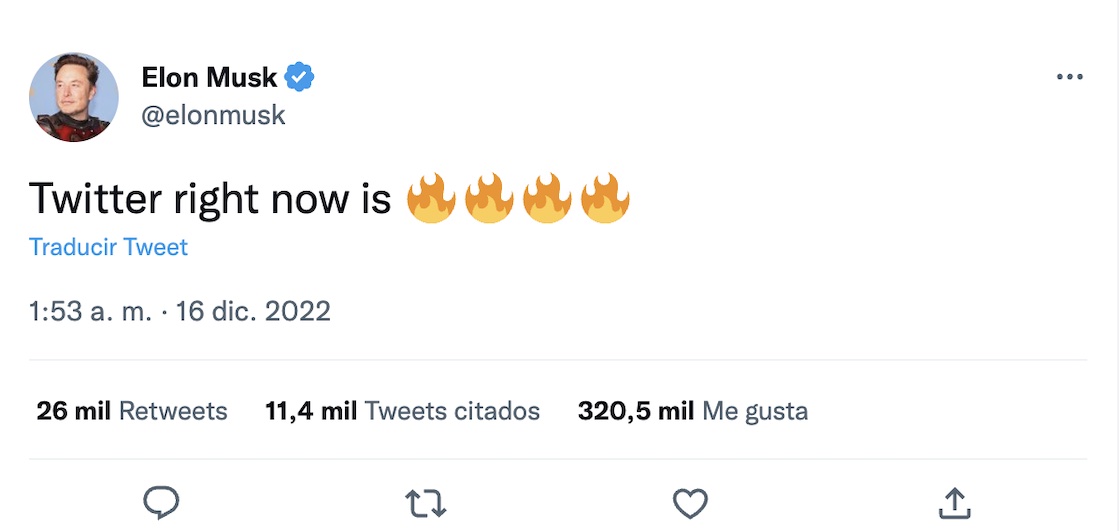Click the third fire emoji in the tweet
This screenshot has height=531, width=1120.
point(547,198)
